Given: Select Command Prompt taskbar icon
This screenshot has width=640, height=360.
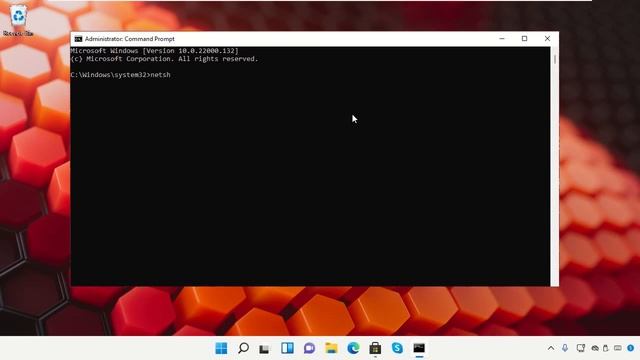Looking at the screenshot, I should pos(419,348).
